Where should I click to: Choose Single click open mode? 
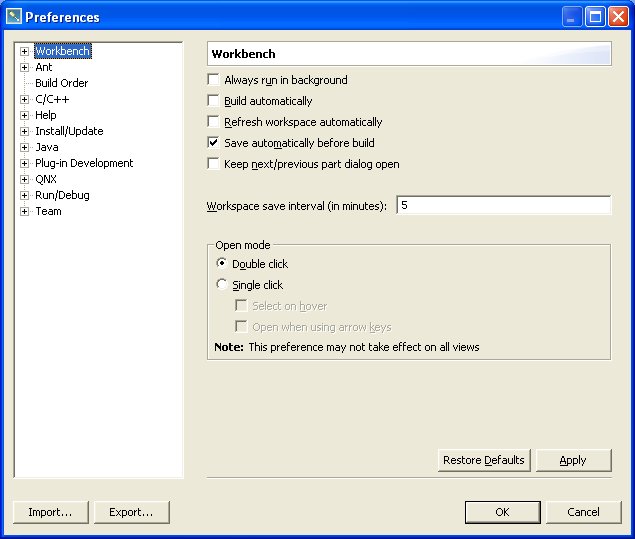click(x=222, y=285)
